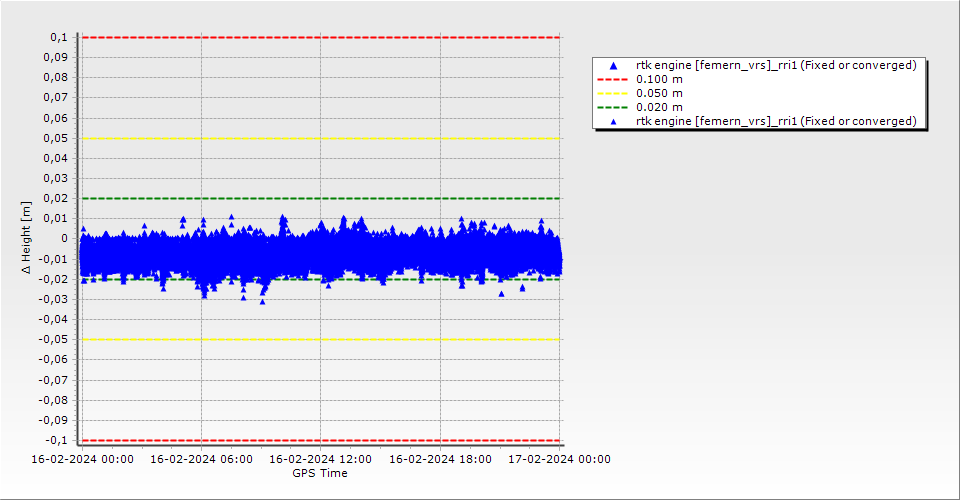Click the GPS Time axis title
The image size is (960, 500).
[320, 473]
